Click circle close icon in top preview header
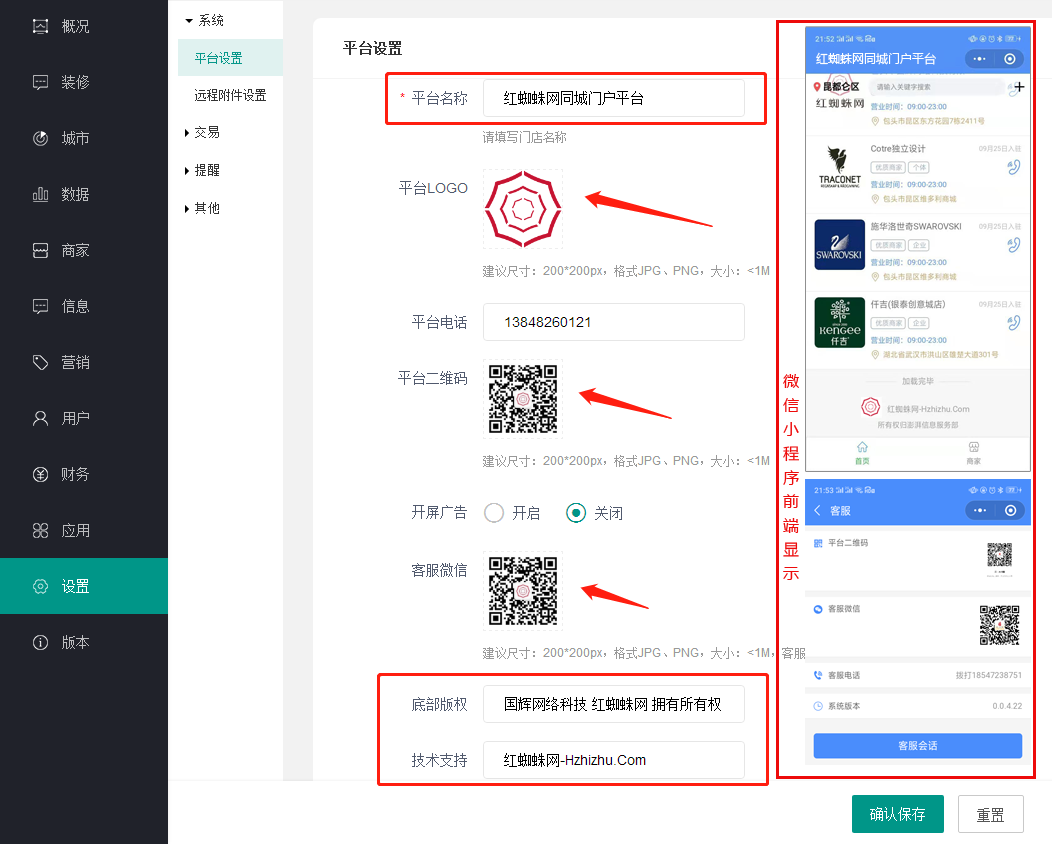The width and height of the screenshot is (1052, 844). coord(1009,59)
